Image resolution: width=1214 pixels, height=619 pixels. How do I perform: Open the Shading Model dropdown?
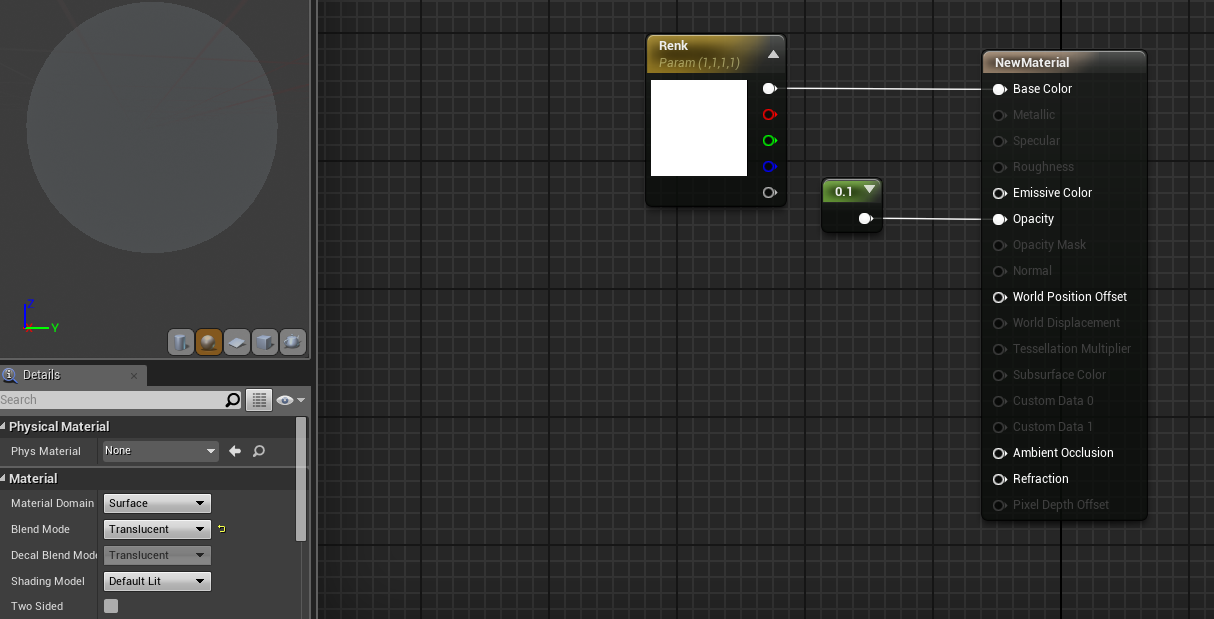point(157,581)
